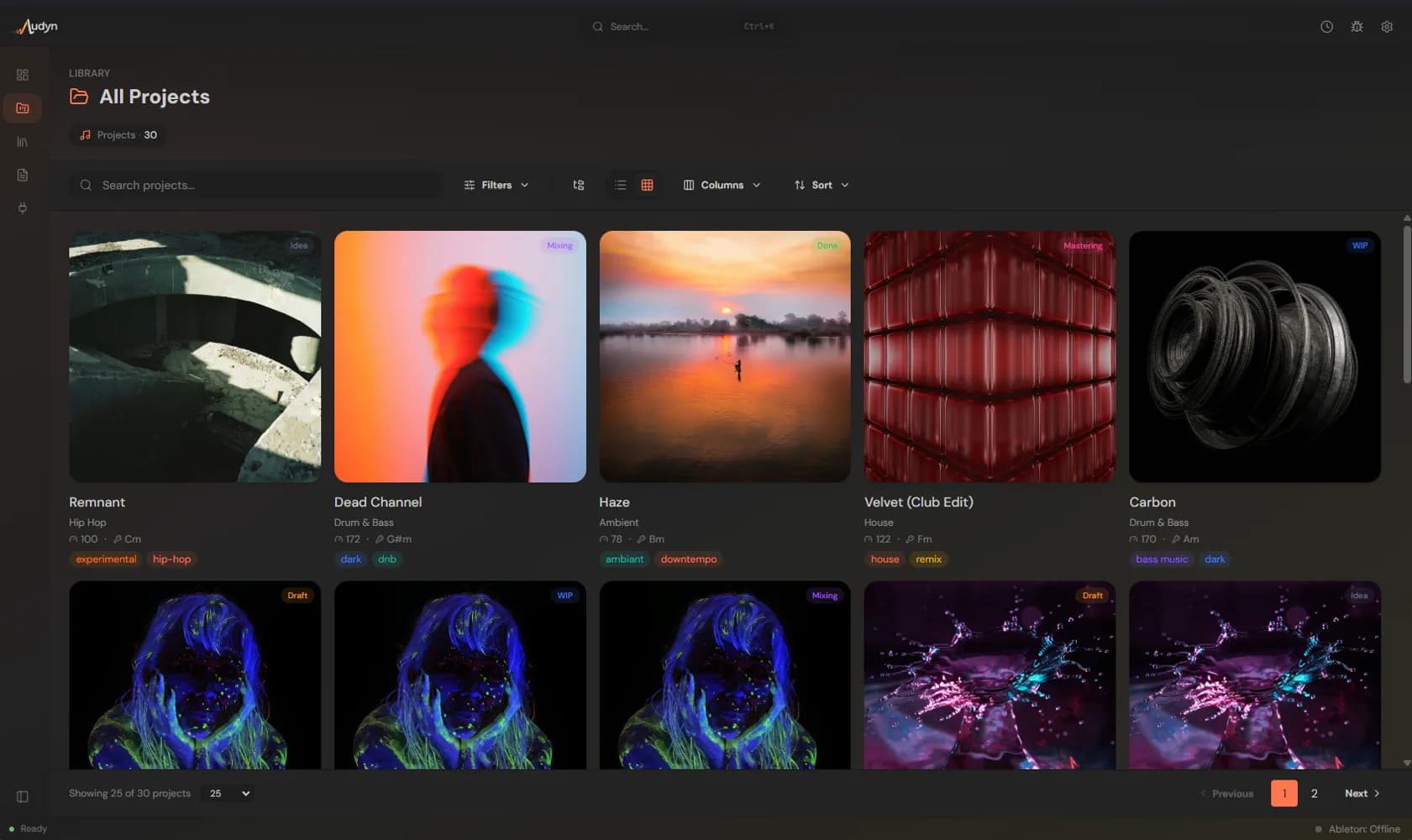Screen dimensions: 1412x840
Task: Click the bug report icon
Action: pyautogui.click(x=1357, y=27)
